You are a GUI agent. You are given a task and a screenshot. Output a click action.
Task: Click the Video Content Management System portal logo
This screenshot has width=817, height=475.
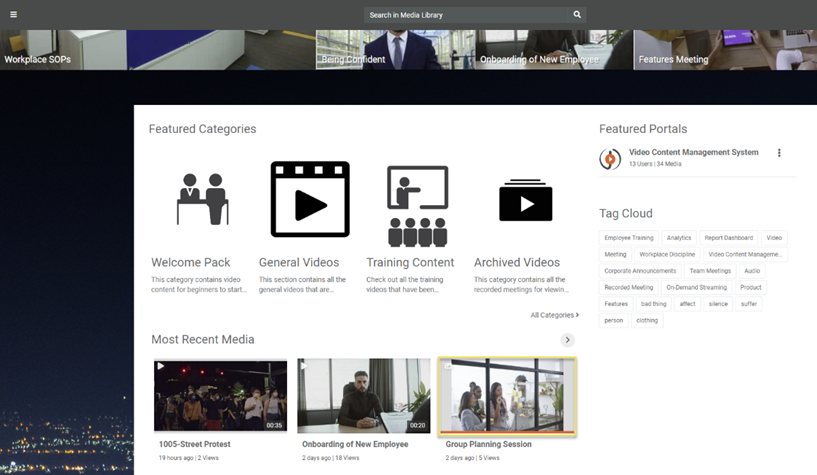tap(610, 158)
